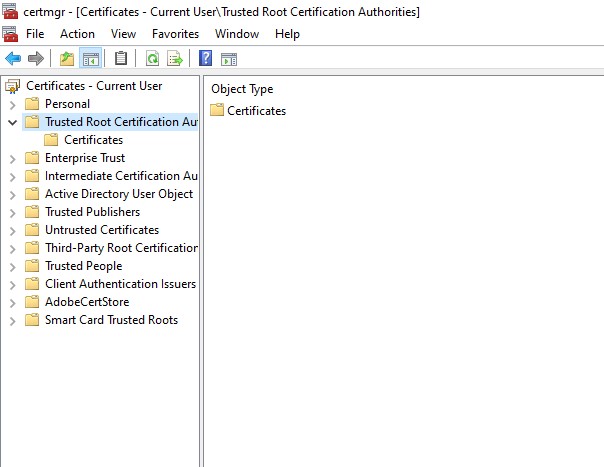The height and width of the screenshot is (467, 604).
Task: Click the Paste clipboard toolbar icon
Action: click(x=121, y=59)
